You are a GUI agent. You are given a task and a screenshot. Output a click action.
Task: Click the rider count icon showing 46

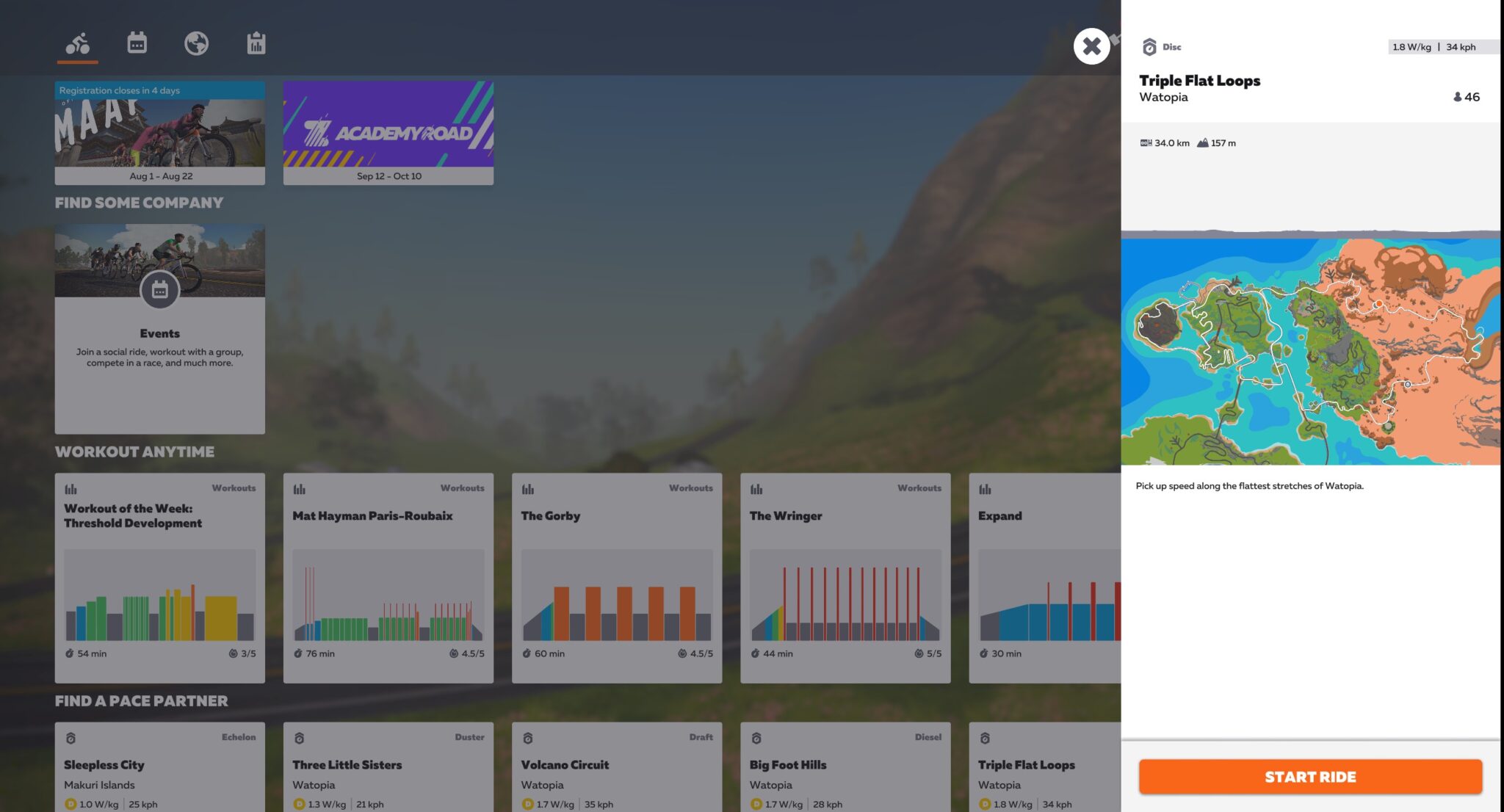pos(1459,96)
